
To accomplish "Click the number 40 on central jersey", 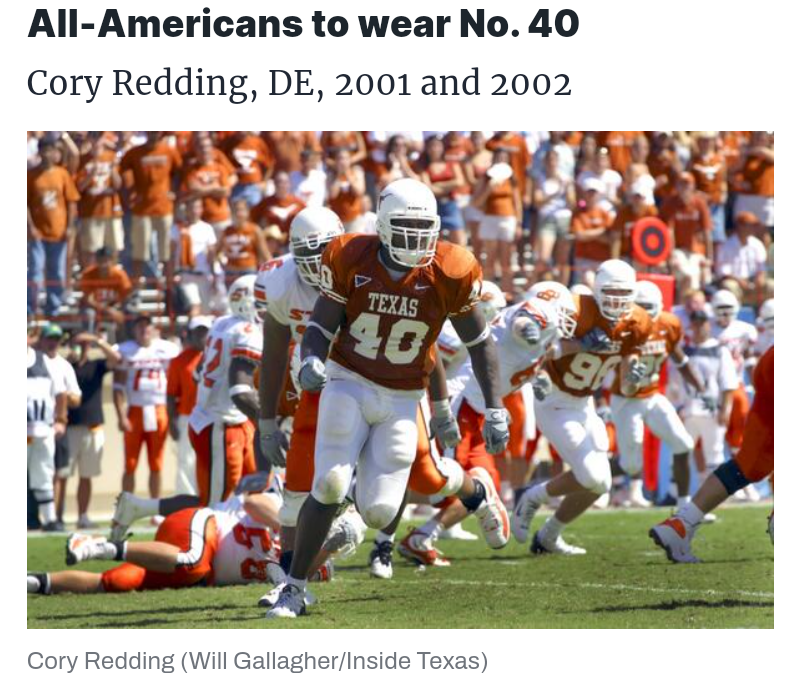I will coord(390,338).
